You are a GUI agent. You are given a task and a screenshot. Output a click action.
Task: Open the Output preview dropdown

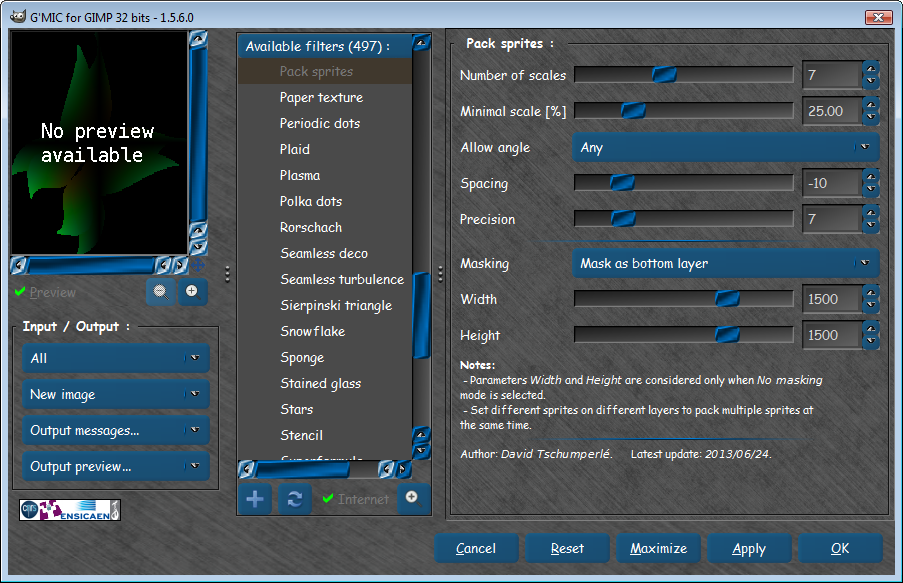(x=116, y=466)
